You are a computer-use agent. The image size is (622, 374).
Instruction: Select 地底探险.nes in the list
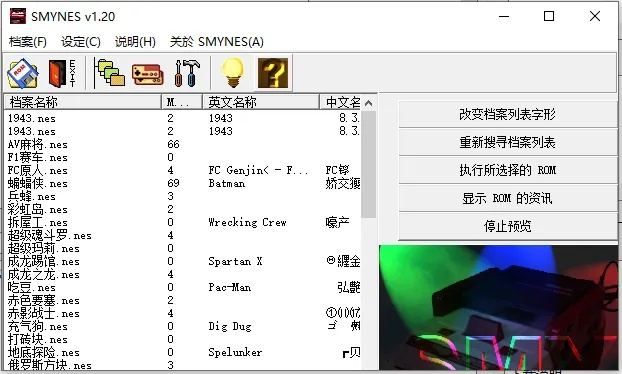44,353
